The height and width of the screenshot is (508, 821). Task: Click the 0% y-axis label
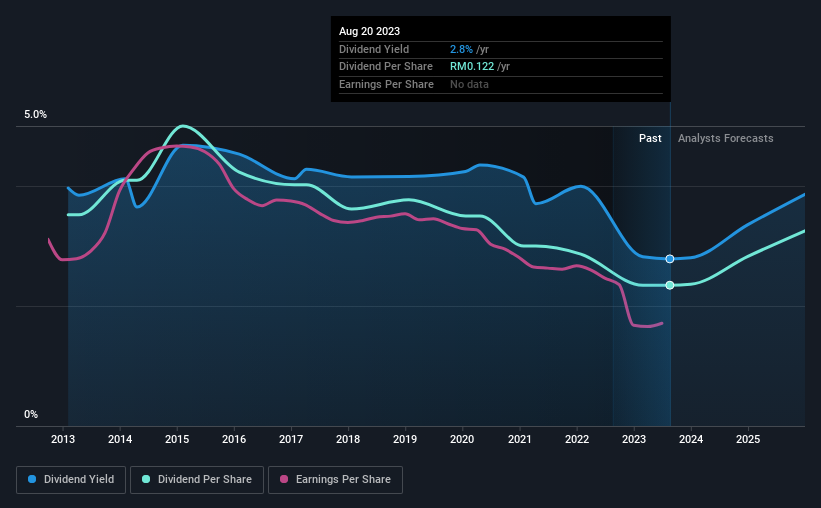point(31,414)
